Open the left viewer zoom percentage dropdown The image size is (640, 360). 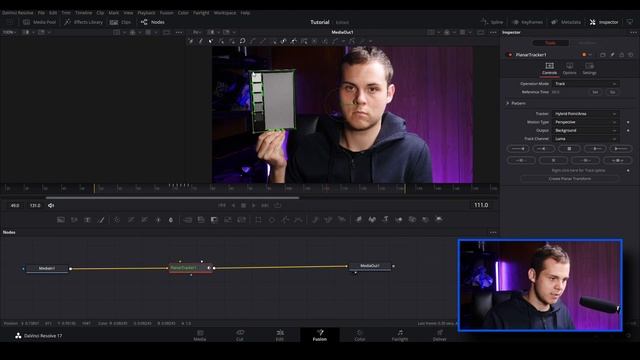[x=9, y=32]
